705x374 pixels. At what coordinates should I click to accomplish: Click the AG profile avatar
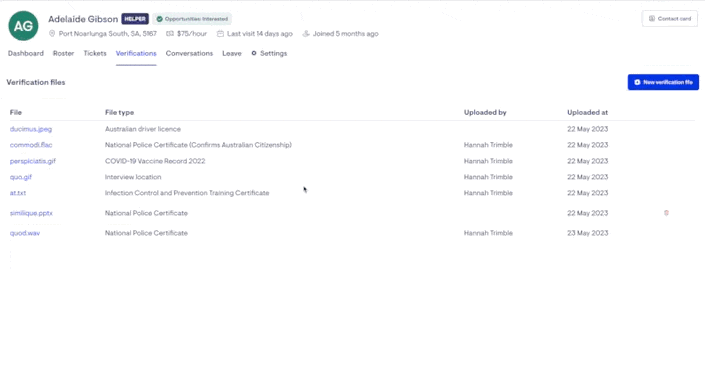coord(23,26)
